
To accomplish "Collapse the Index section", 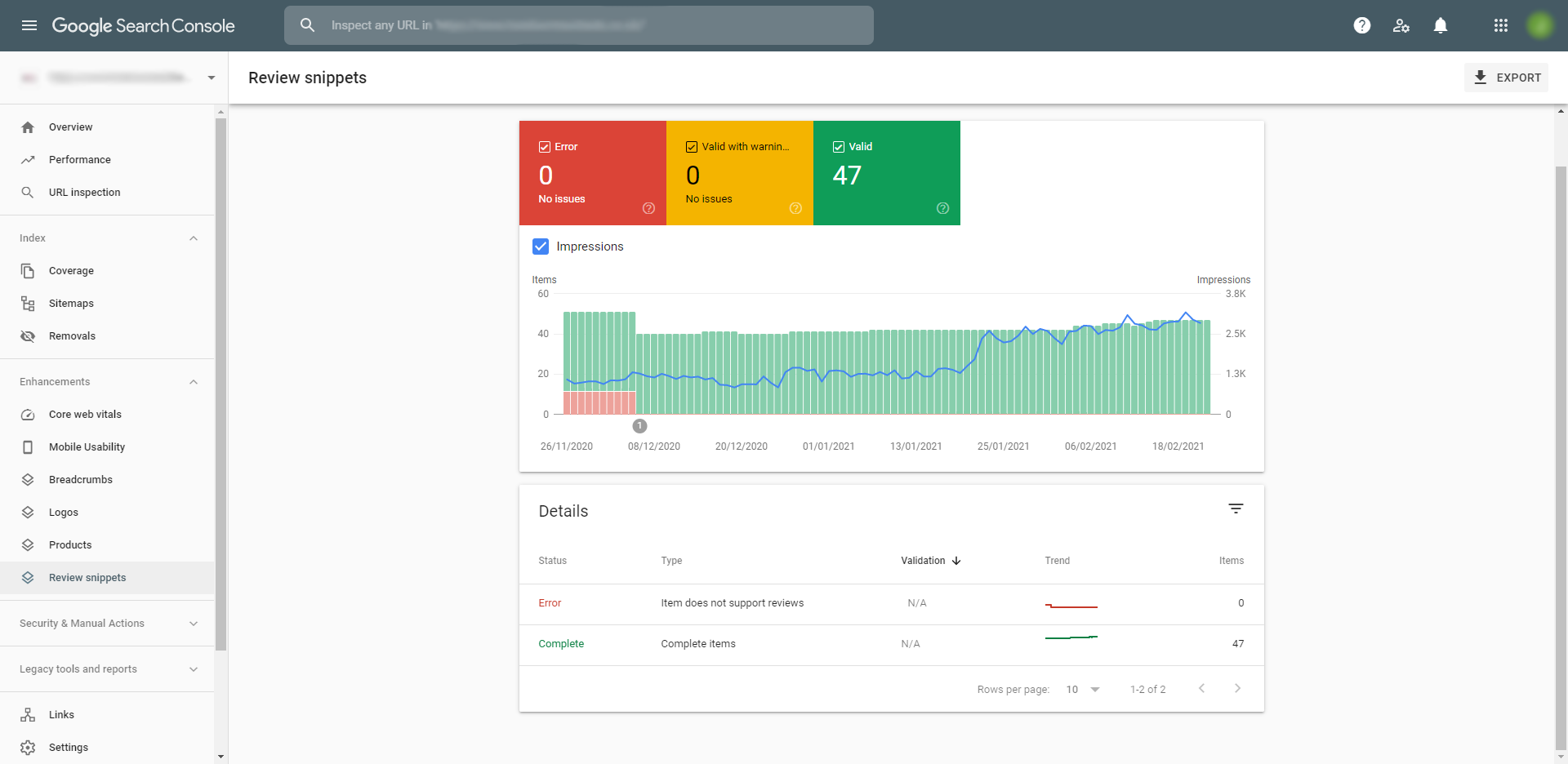I will coord(194,238).
